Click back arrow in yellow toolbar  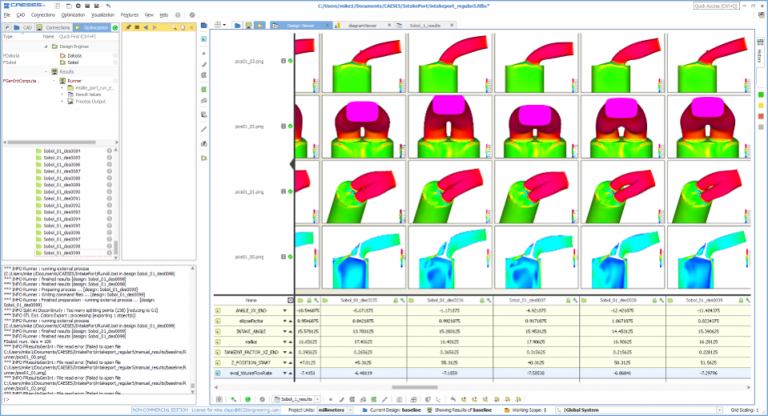pyautogui.click(x=145, y=27)
